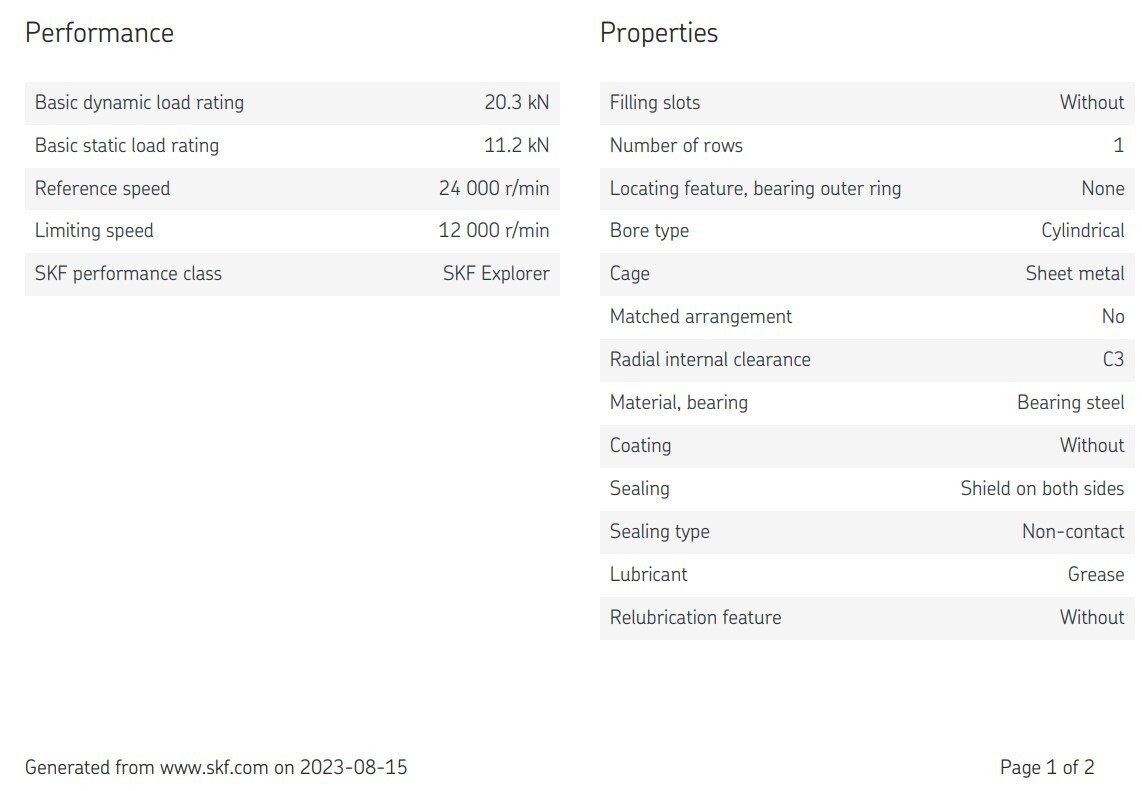Screen dimensions: 1142x791
Task: Click the SKF Explorer performance class value
Action: pyautogui.click(x=496, y=274)
